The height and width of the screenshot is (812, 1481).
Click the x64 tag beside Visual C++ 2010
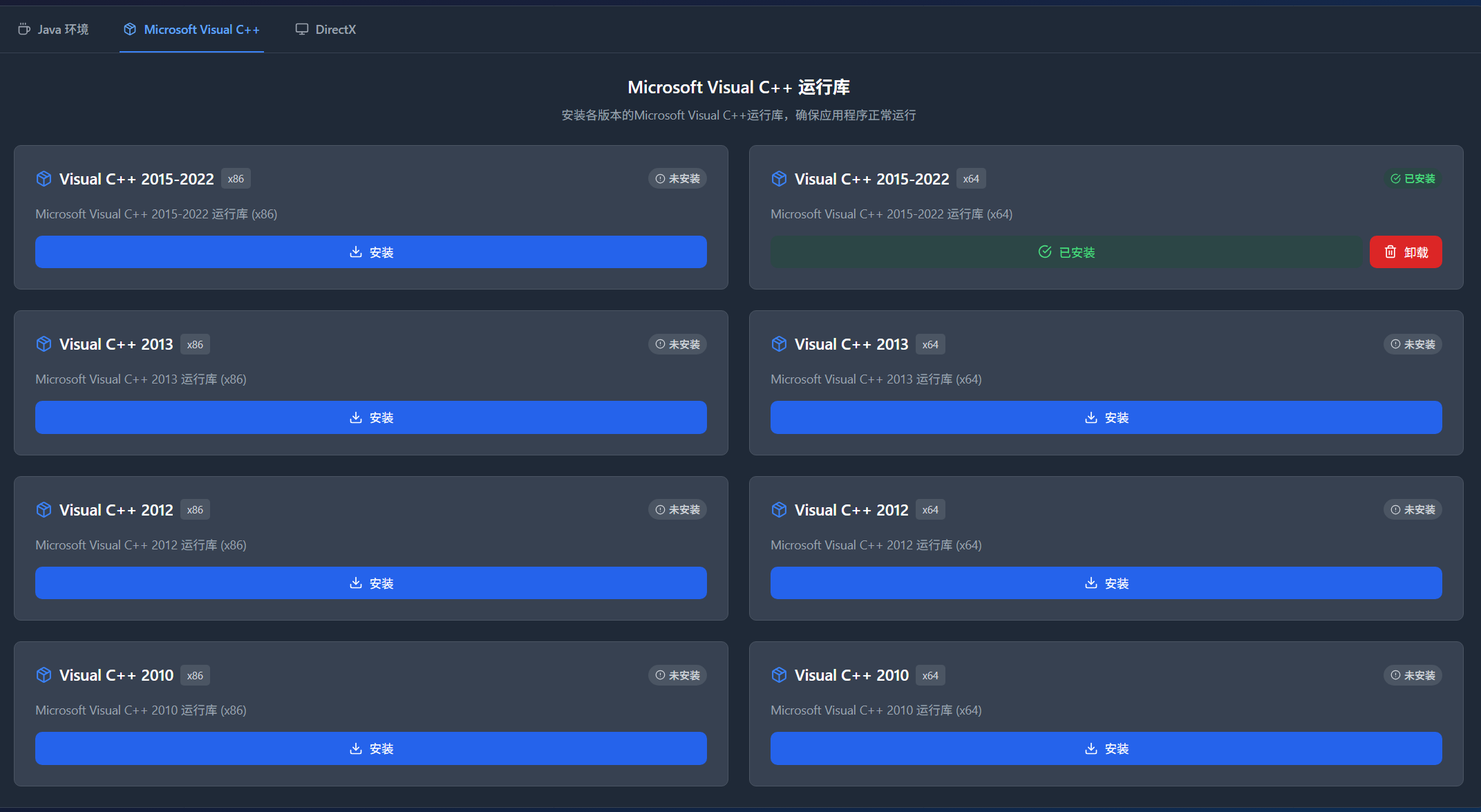coord(930,675)
